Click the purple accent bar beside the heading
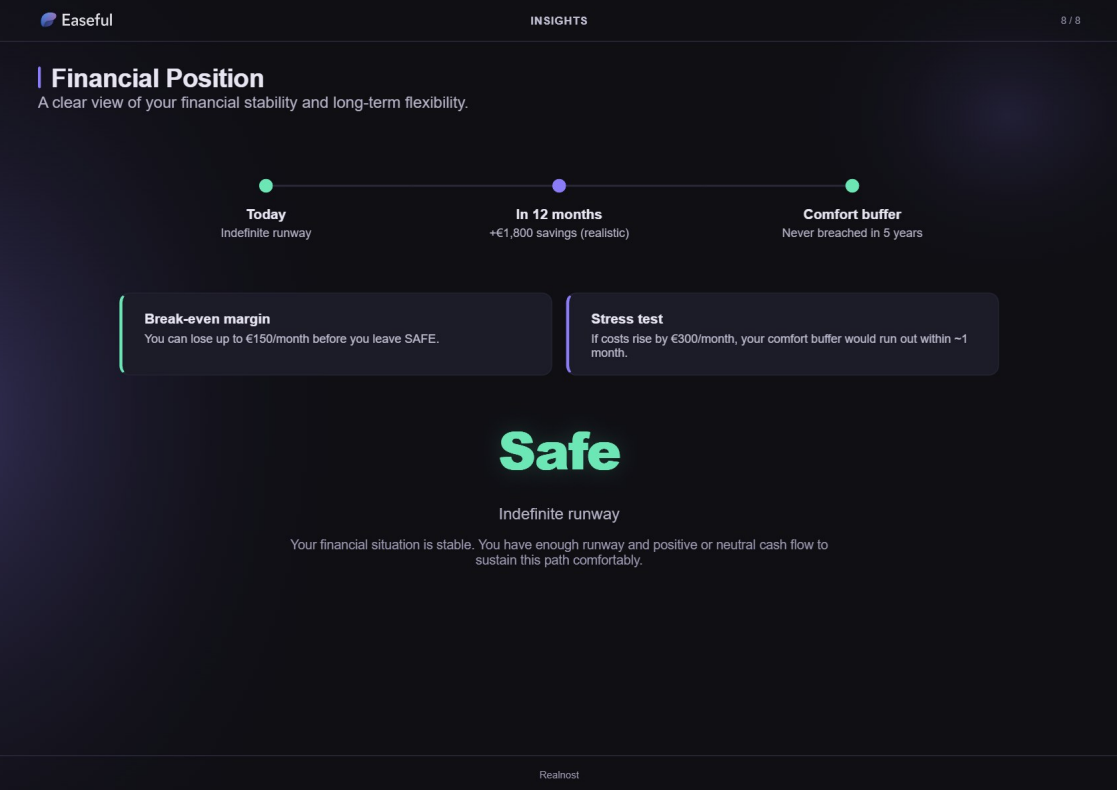The height and width of the screenshot is (790, 1117). tap(39, 78)
